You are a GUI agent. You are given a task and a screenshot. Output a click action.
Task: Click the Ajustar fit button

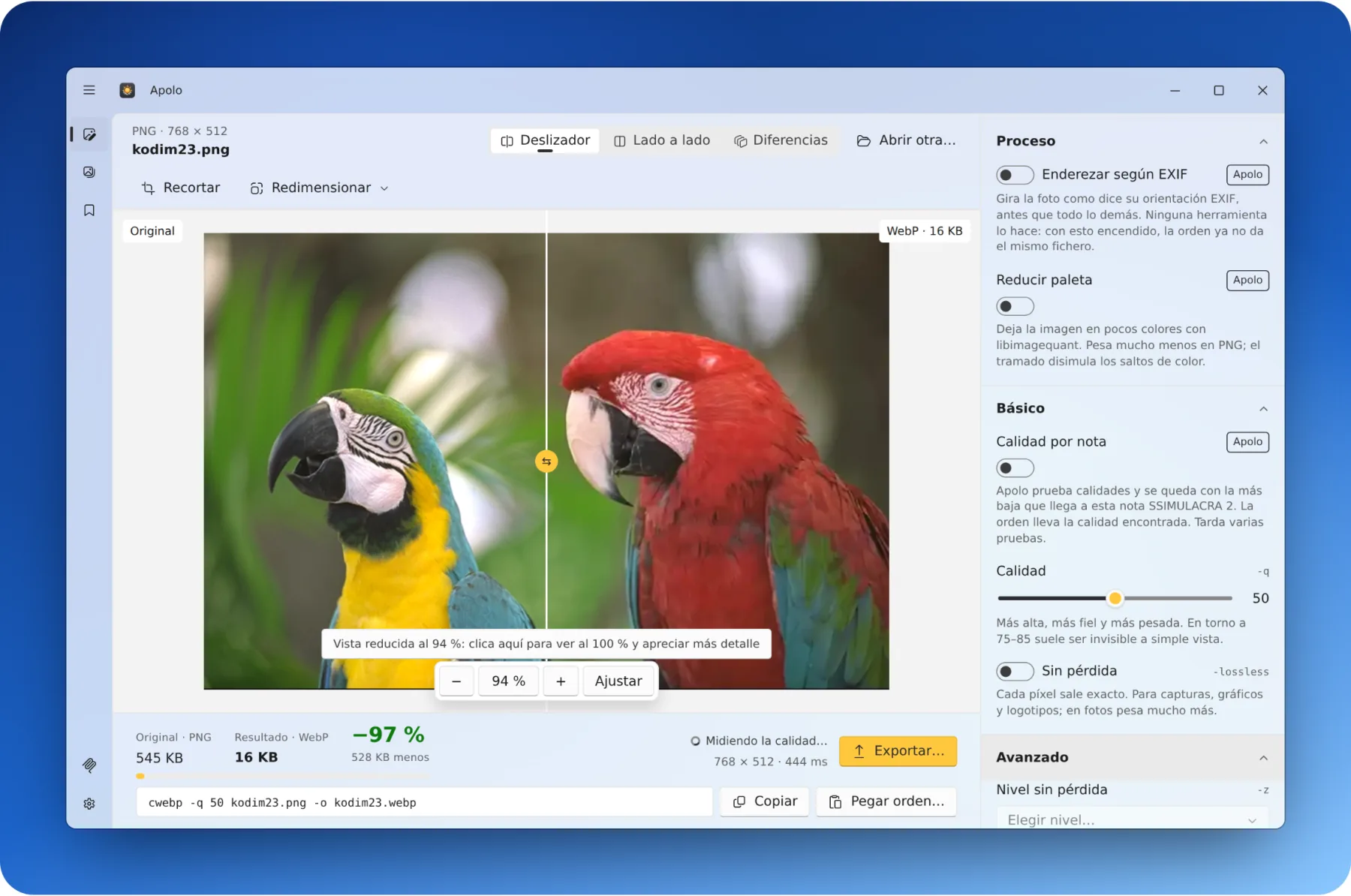tap(618, 681)
